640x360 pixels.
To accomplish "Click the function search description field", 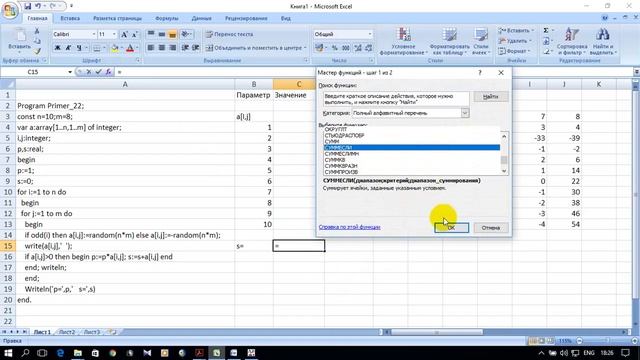I will [x=396, y=99].
